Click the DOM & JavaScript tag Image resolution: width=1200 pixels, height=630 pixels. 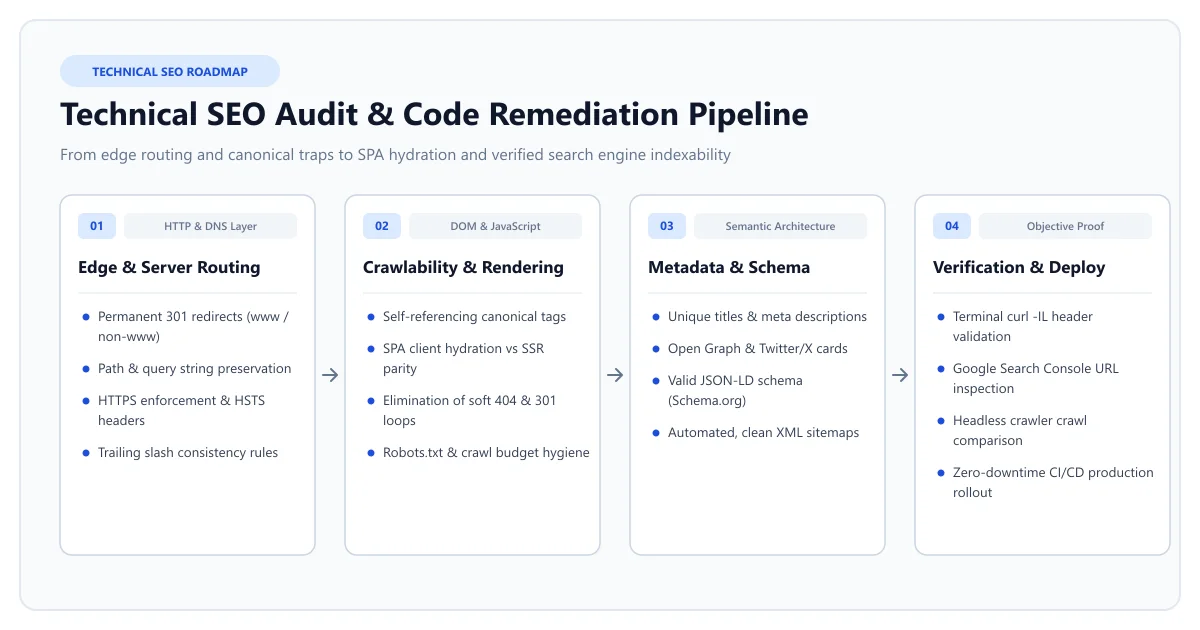tap(495, 226)
